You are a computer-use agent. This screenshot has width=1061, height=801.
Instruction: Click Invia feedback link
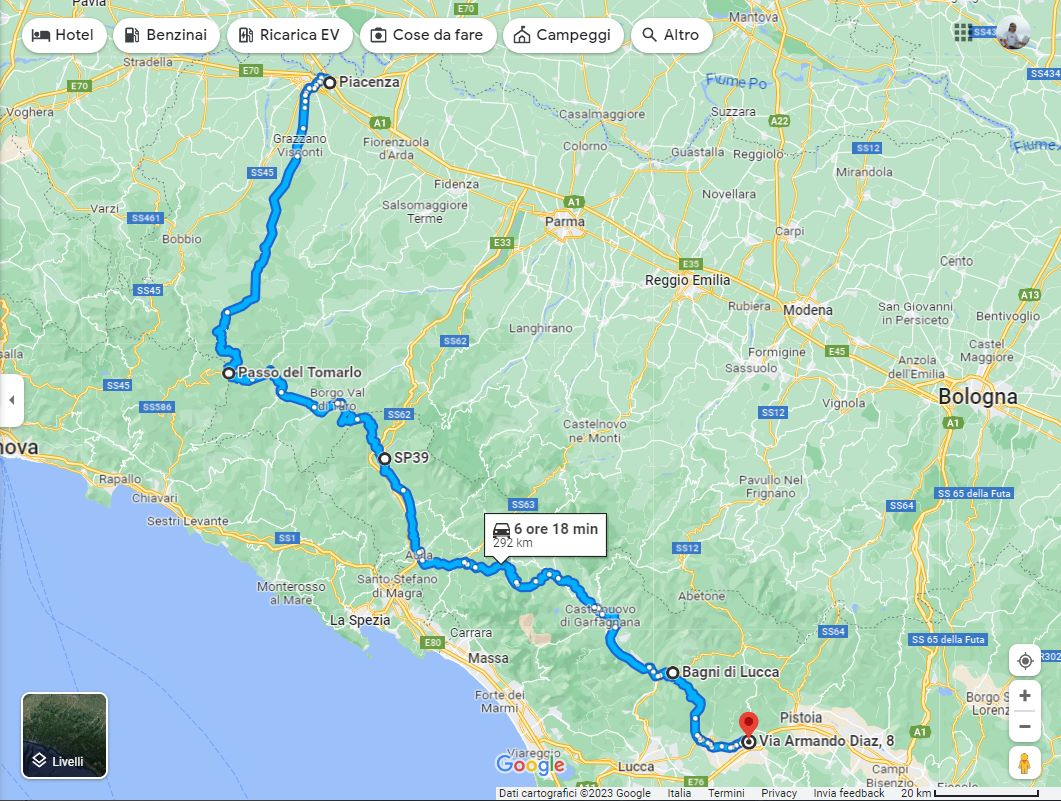[x=849, y=793]
